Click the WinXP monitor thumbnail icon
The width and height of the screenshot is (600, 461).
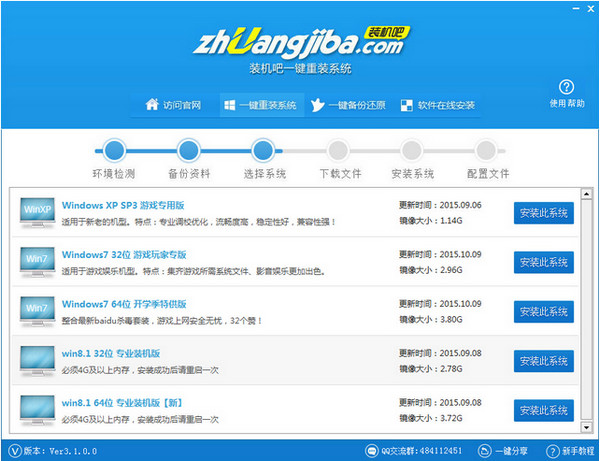[37, 212]
